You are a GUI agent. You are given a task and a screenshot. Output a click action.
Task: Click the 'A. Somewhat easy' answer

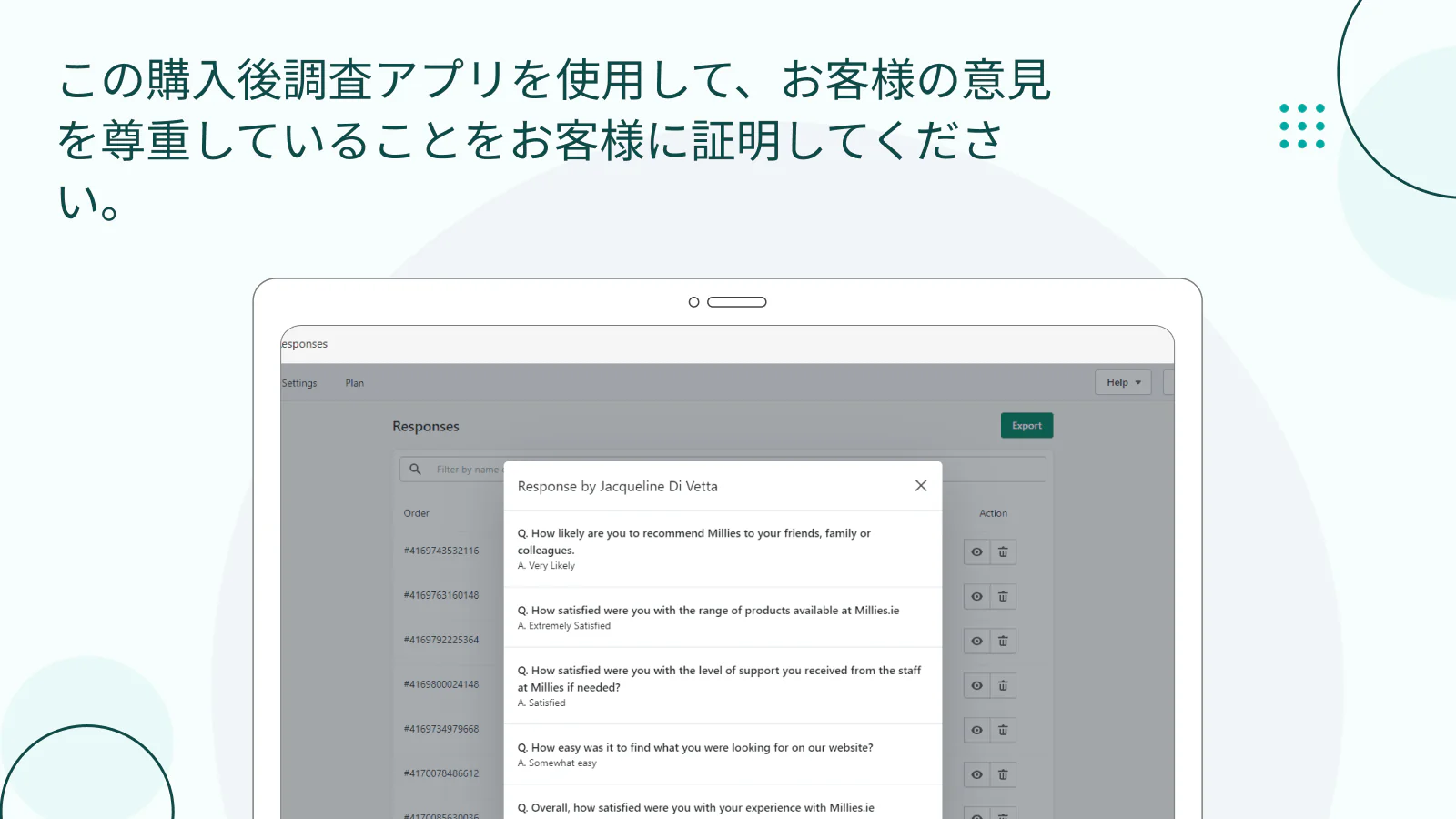[x=557, y=763]
